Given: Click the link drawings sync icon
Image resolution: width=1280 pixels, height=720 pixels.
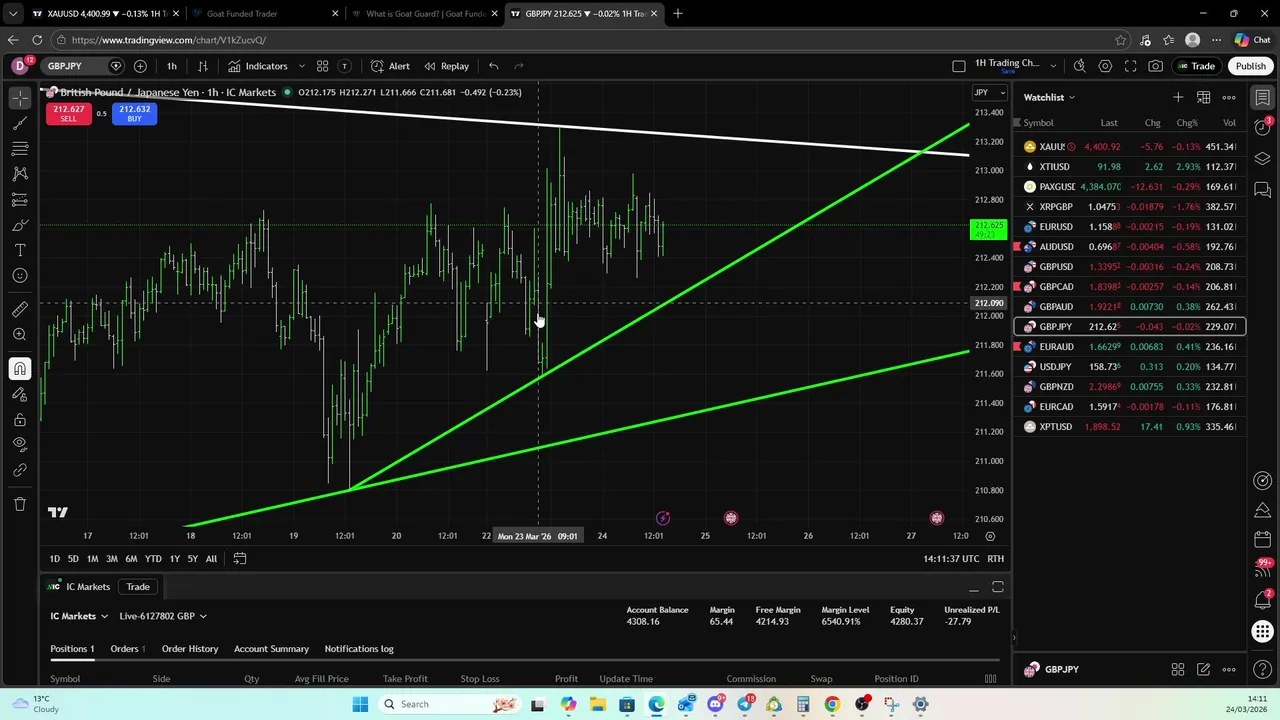Looking at the screenshot, I should 20,470.
